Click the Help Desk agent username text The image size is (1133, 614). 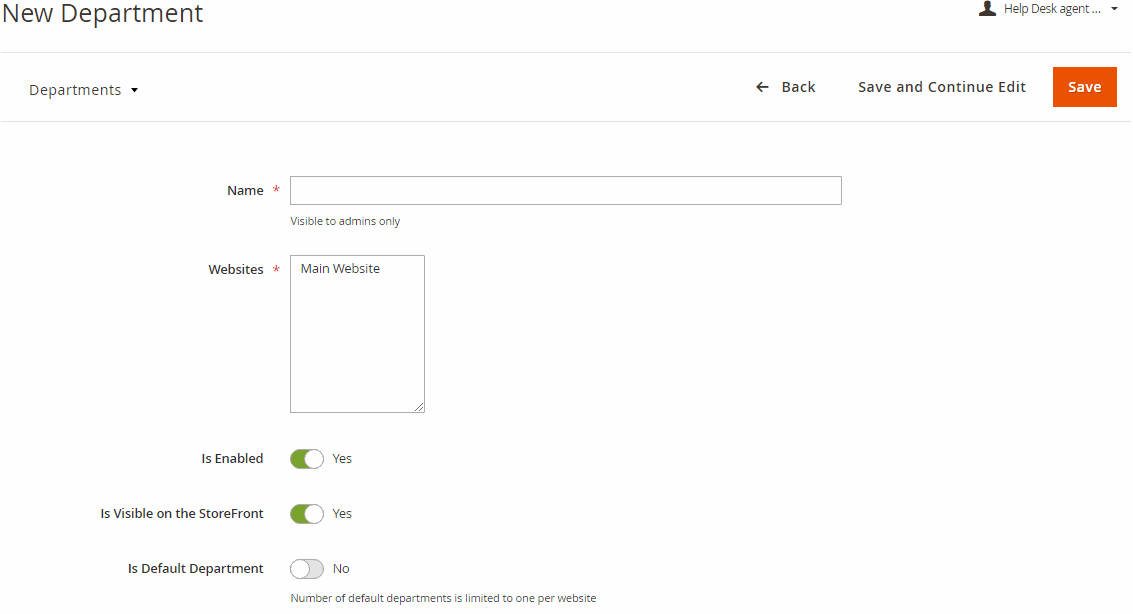pos(1052,9)
